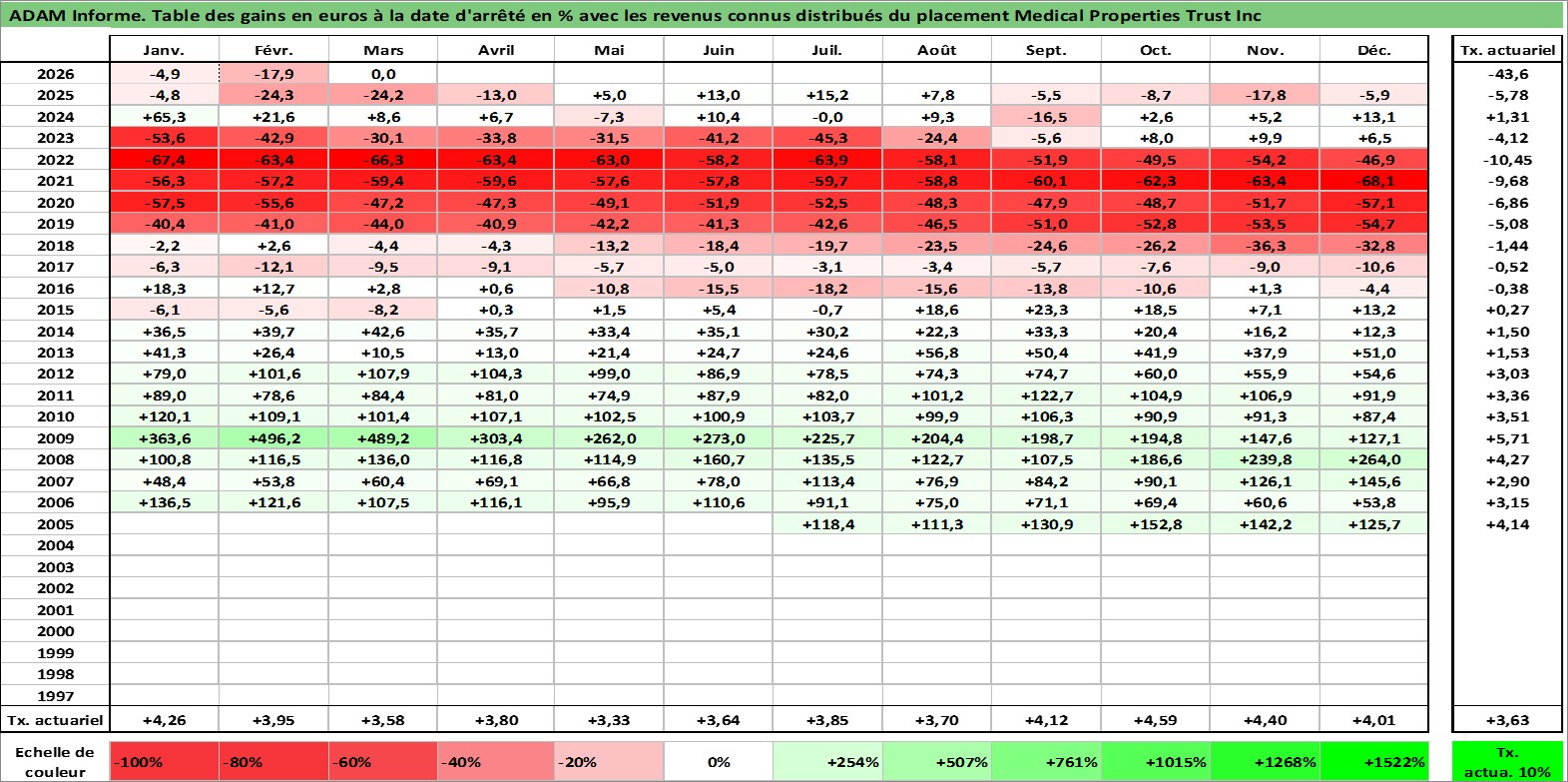This screenshot has height=782, width=1568.
Task: Select the 2013 Août value +56,8
Action: point(937,353)
